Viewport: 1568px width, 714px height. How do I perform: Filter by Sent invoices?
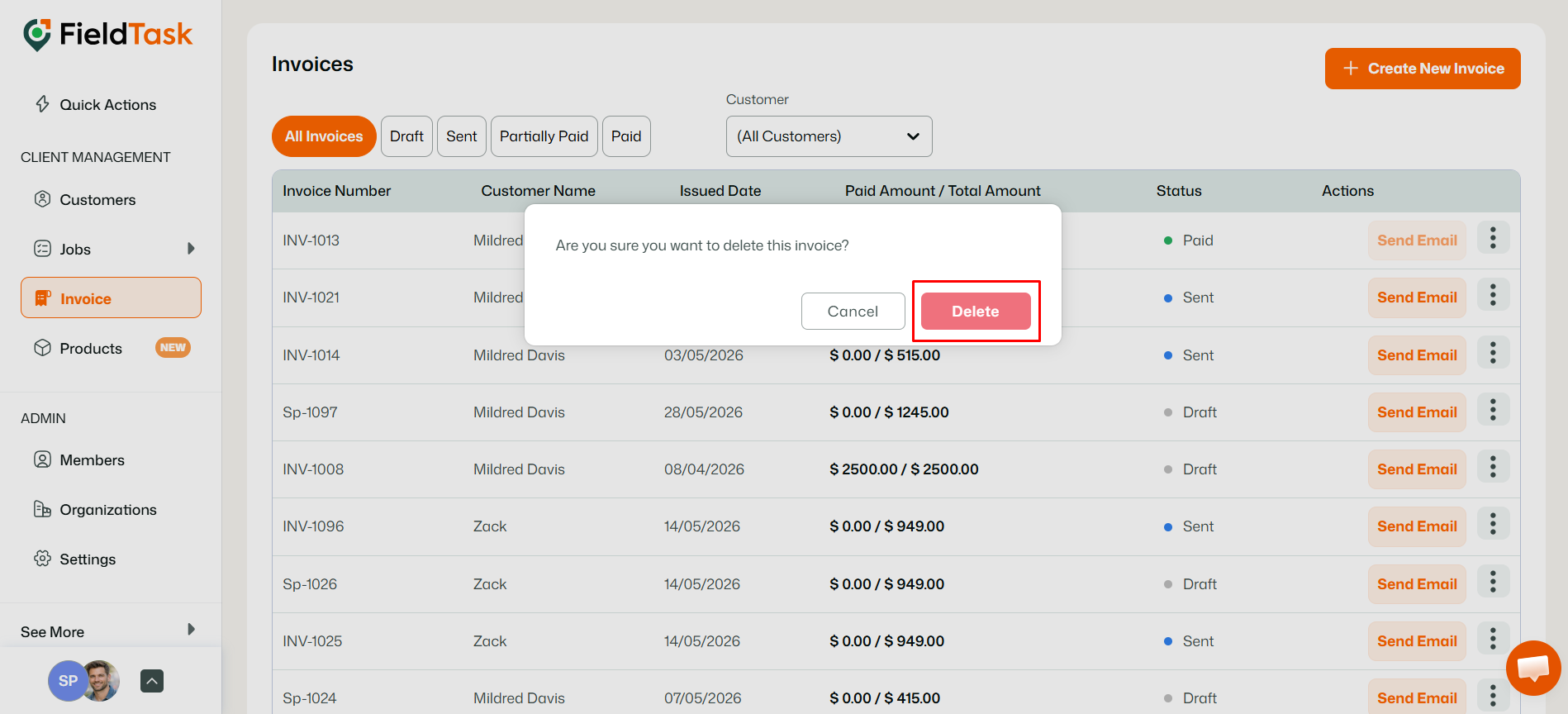462,136
